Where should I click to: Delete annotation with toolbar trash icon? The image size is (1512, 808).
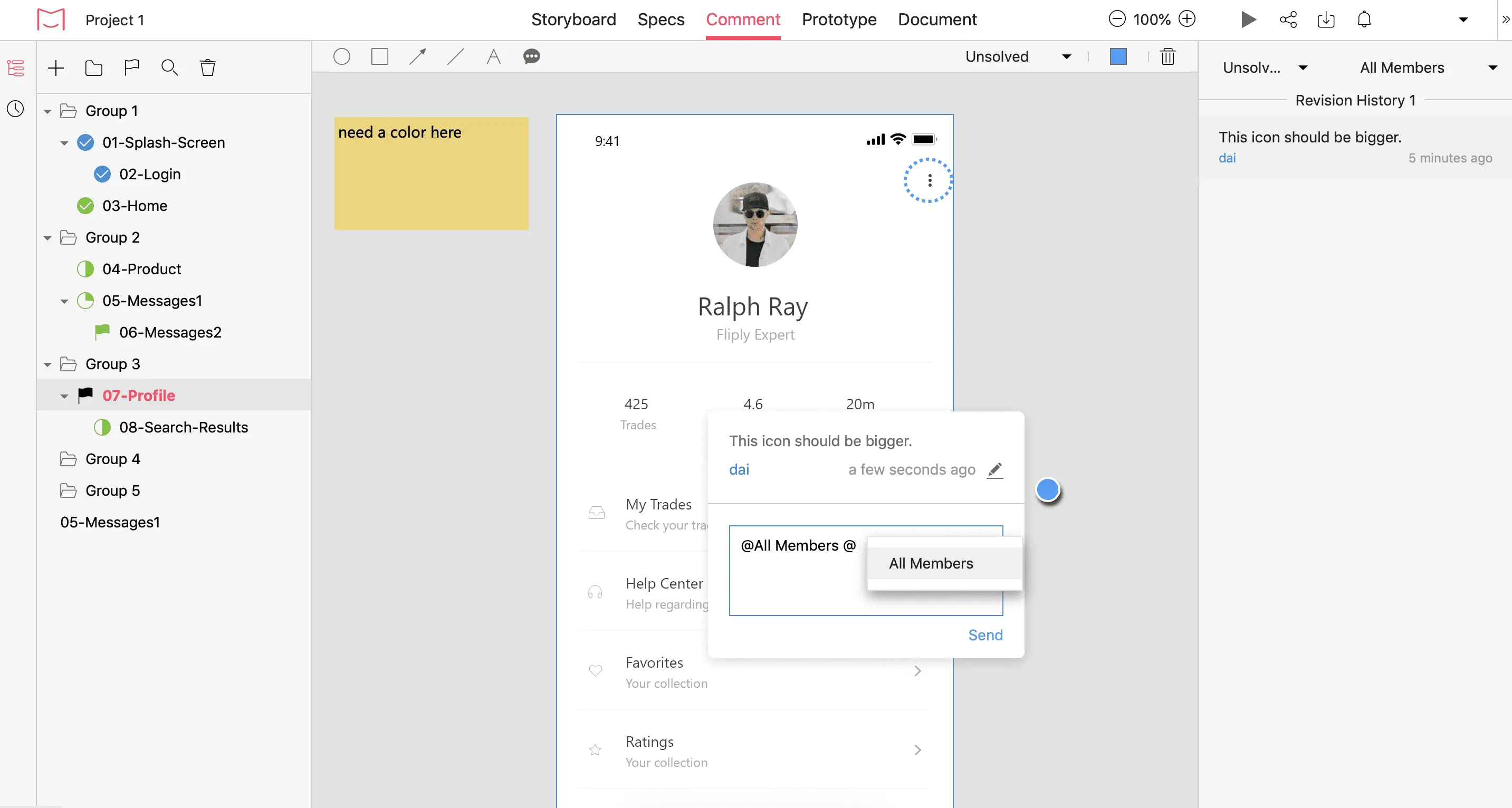click(x=1168, y=57)
